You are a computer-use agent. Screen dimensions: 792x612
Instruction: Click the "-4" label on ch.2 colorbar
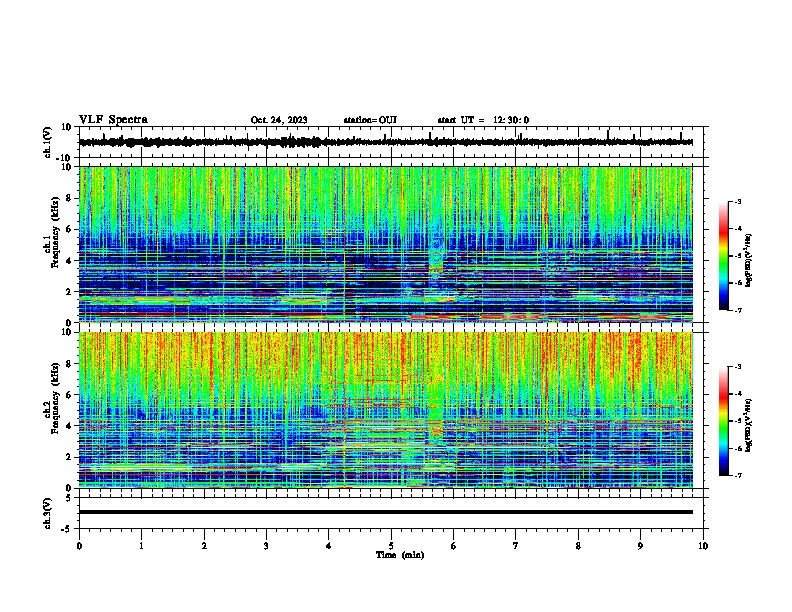(x=738, y=394)
